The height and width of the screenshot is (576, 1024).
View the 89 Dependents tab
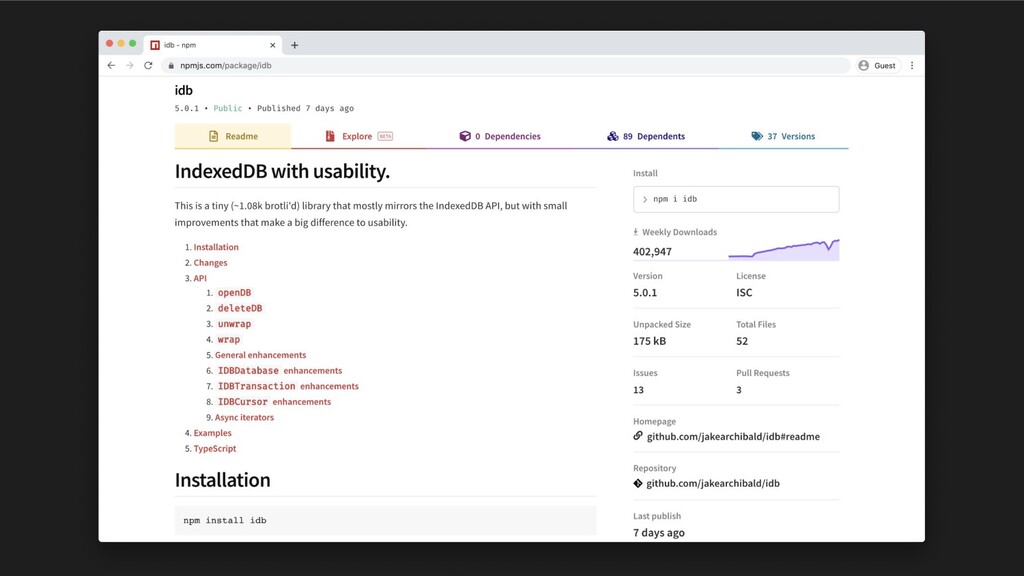[646, 136]
